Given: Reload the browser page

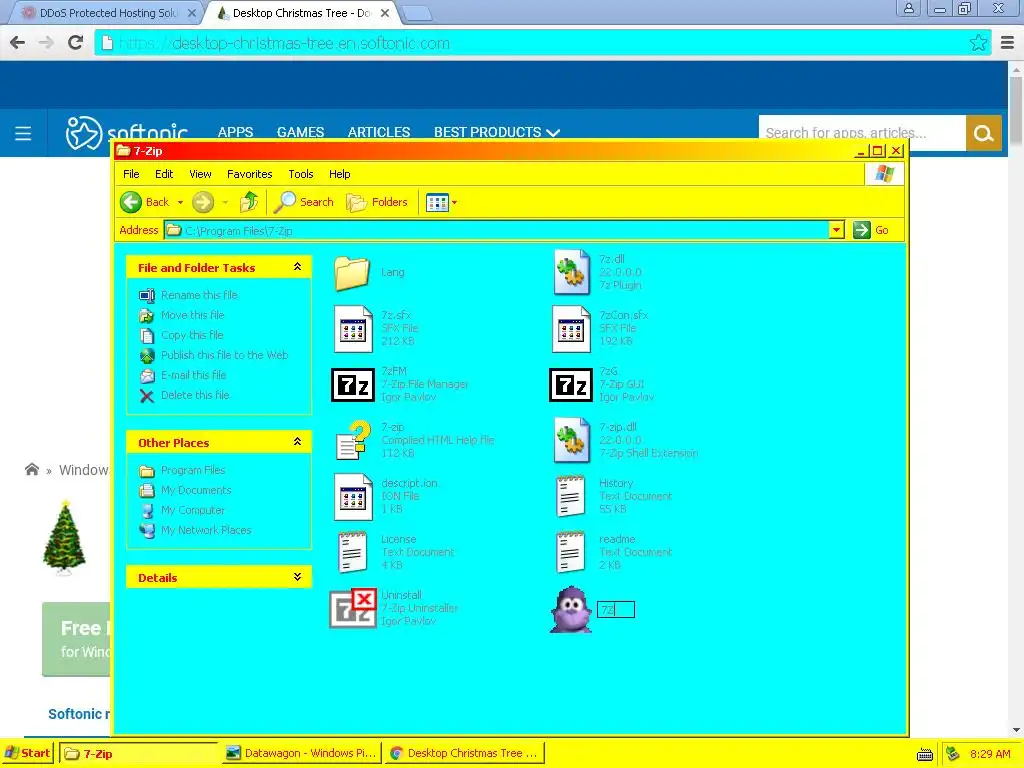Looking at the screenshot, I should click(76, 43).
